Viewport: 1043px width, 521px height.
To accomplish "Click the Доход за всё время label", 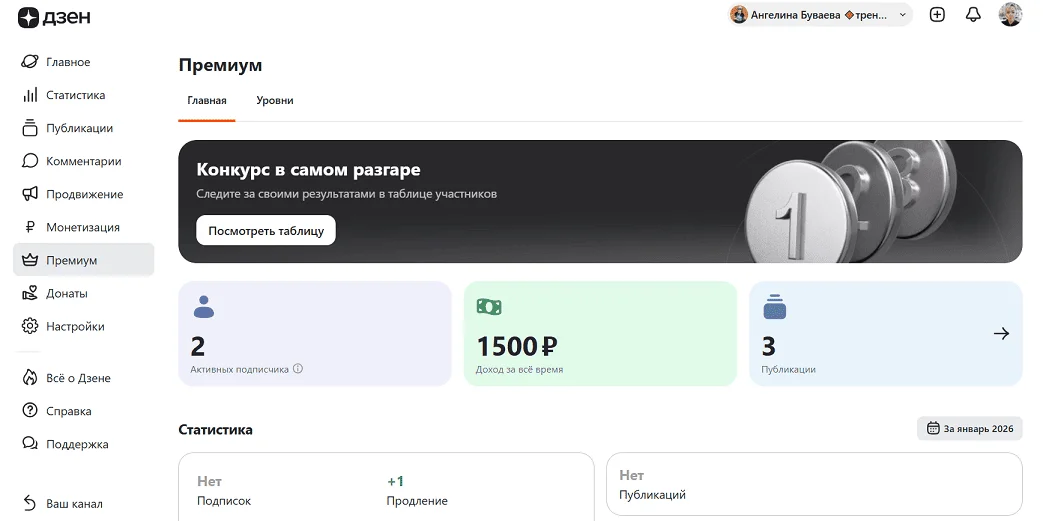I will pos(520,369).
